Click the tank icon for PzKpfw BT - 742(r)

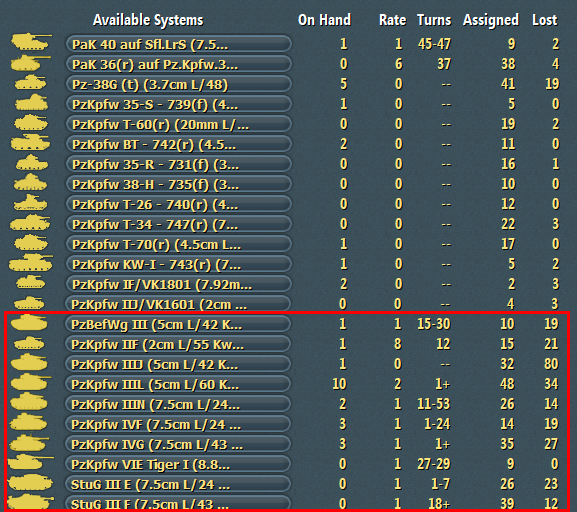point(30,142)
